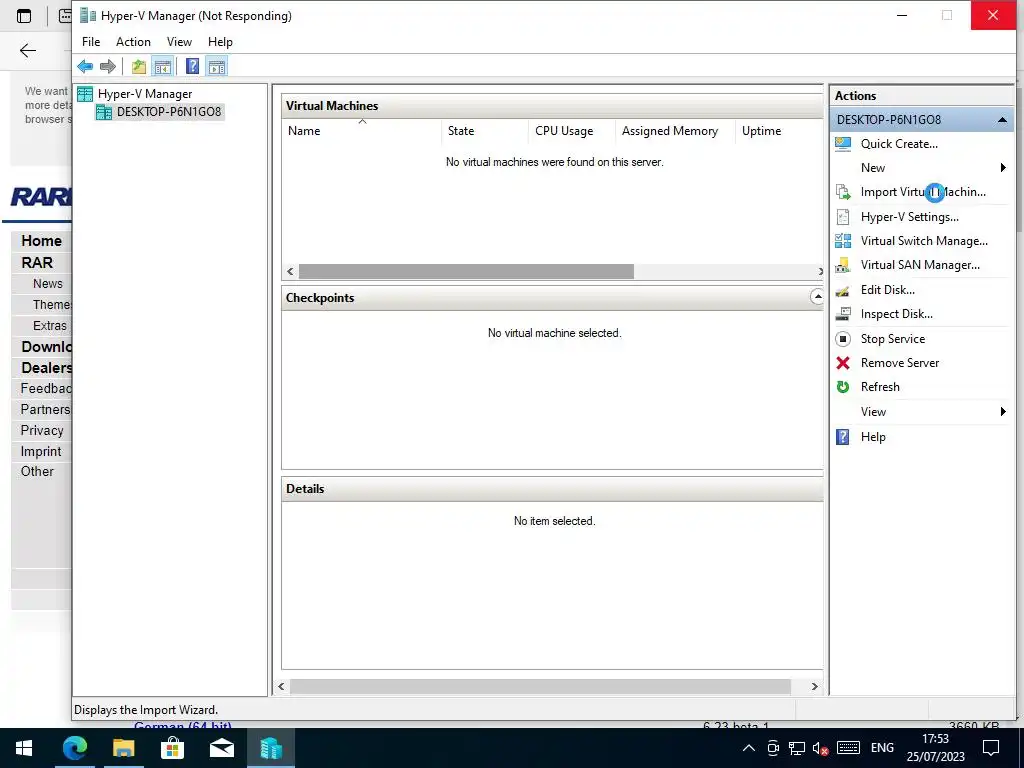
Task: Open Microsoft Store from taskbar
Action: pos(172,748)
